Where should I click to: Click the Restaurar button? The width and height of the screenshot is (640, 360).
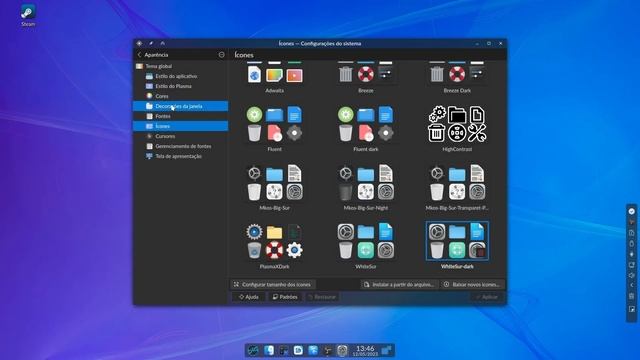click(322, 297)
